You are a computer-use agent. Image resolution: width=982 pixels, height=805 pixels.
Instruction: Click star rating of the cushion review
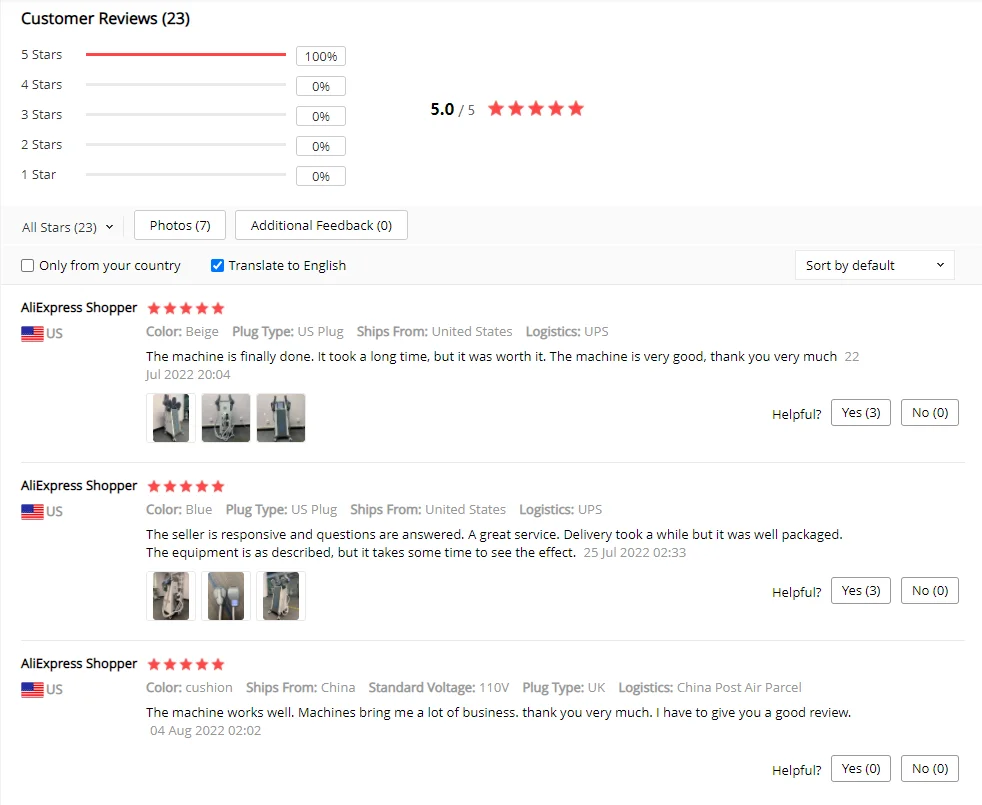[x=186, y=664]
